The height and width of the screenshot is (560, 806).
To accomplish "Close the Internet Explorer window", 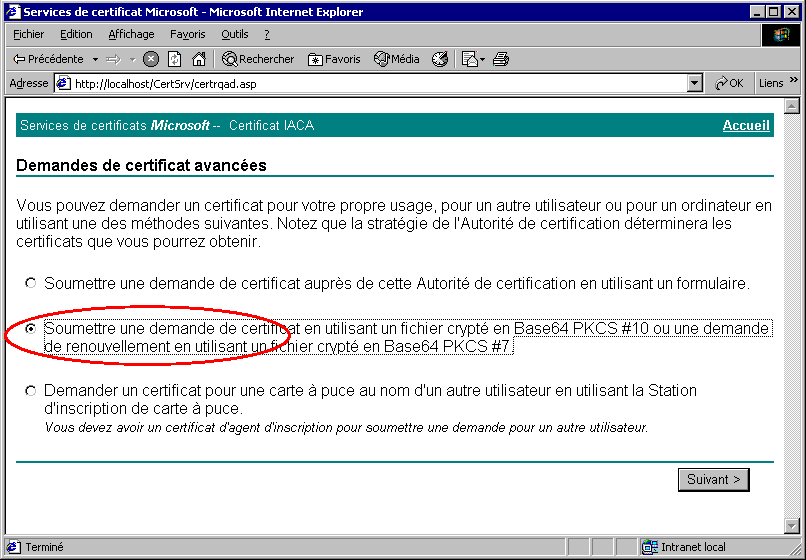I will tap(791, 12).
